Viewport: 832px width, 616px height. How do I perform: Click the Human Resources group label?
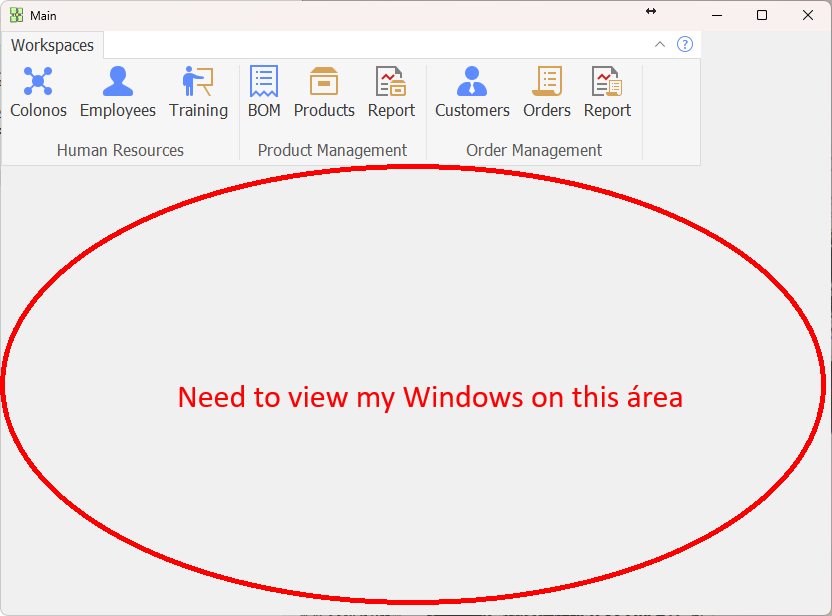coord(120,150)
